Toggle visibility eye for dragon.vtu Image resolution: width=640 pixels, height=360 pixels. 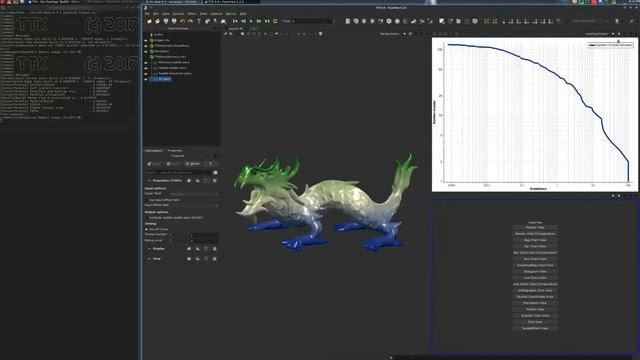click(x=146, y=40)
